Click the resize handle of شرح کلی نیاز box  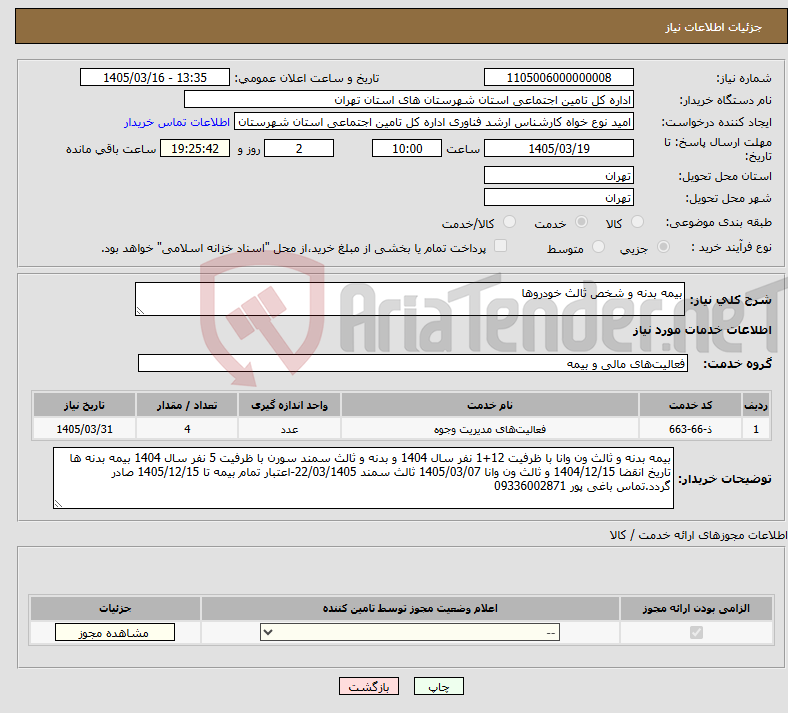point(140,311)
